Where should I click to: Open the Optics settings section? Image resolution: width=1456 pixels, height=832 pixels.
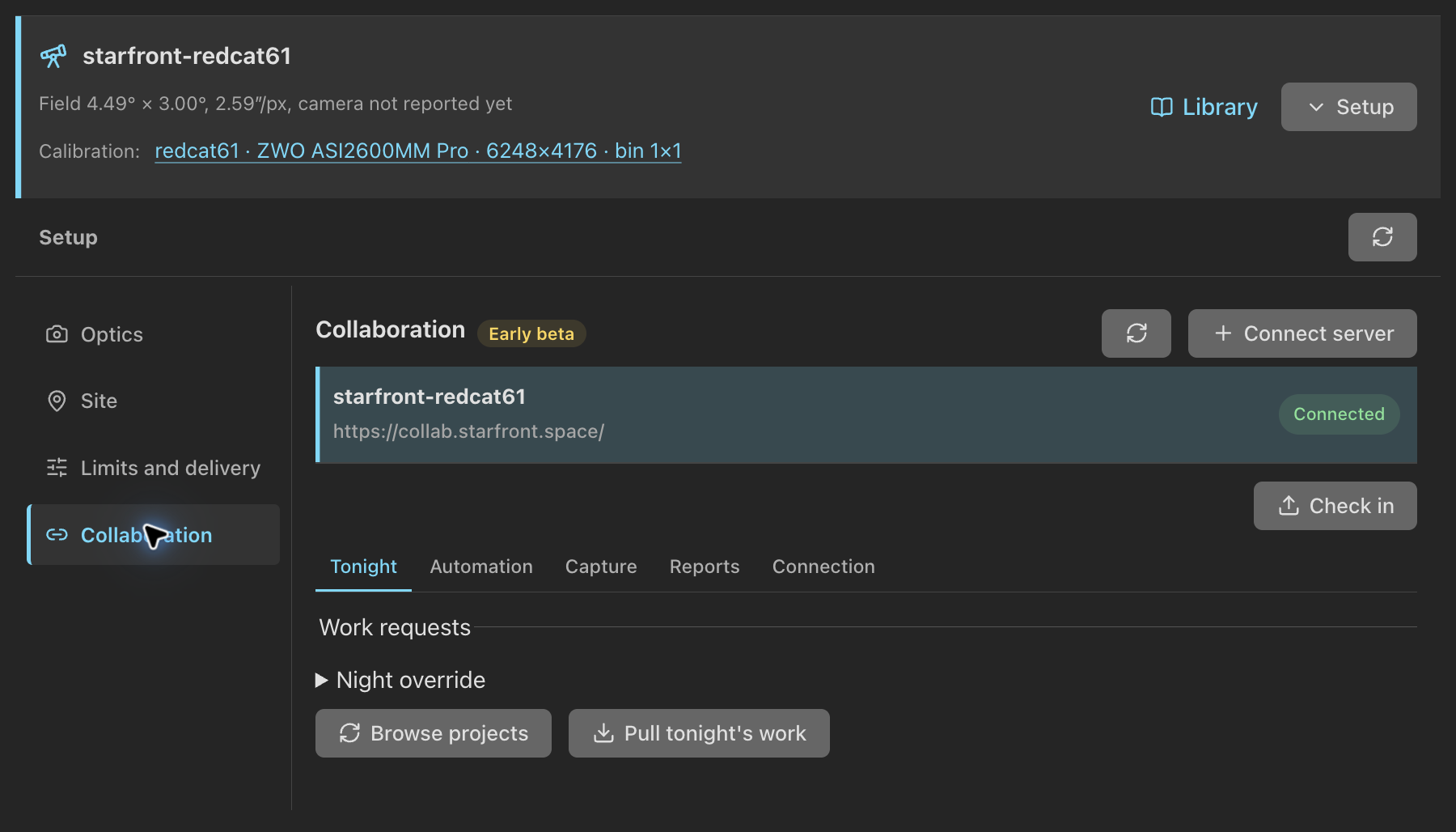pyautogui.click(x=154, y=334)
